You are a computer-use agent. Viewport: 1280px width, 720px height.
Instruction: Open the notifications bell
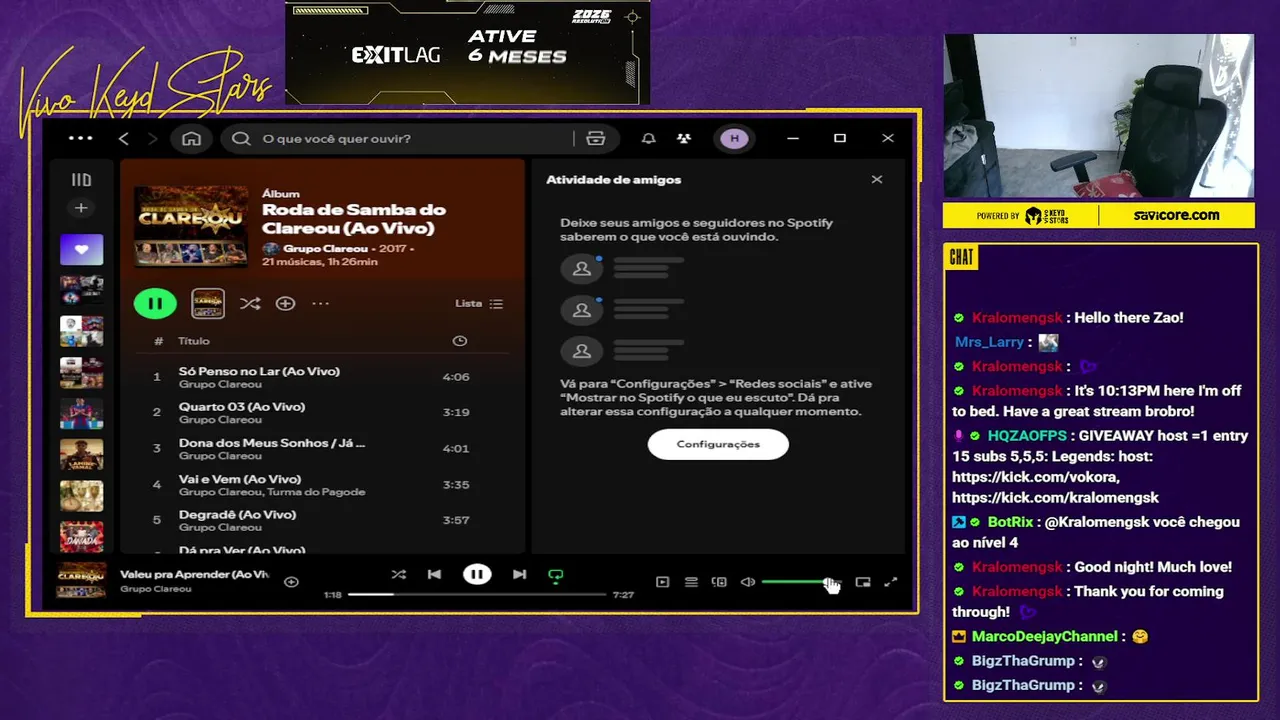649,139
